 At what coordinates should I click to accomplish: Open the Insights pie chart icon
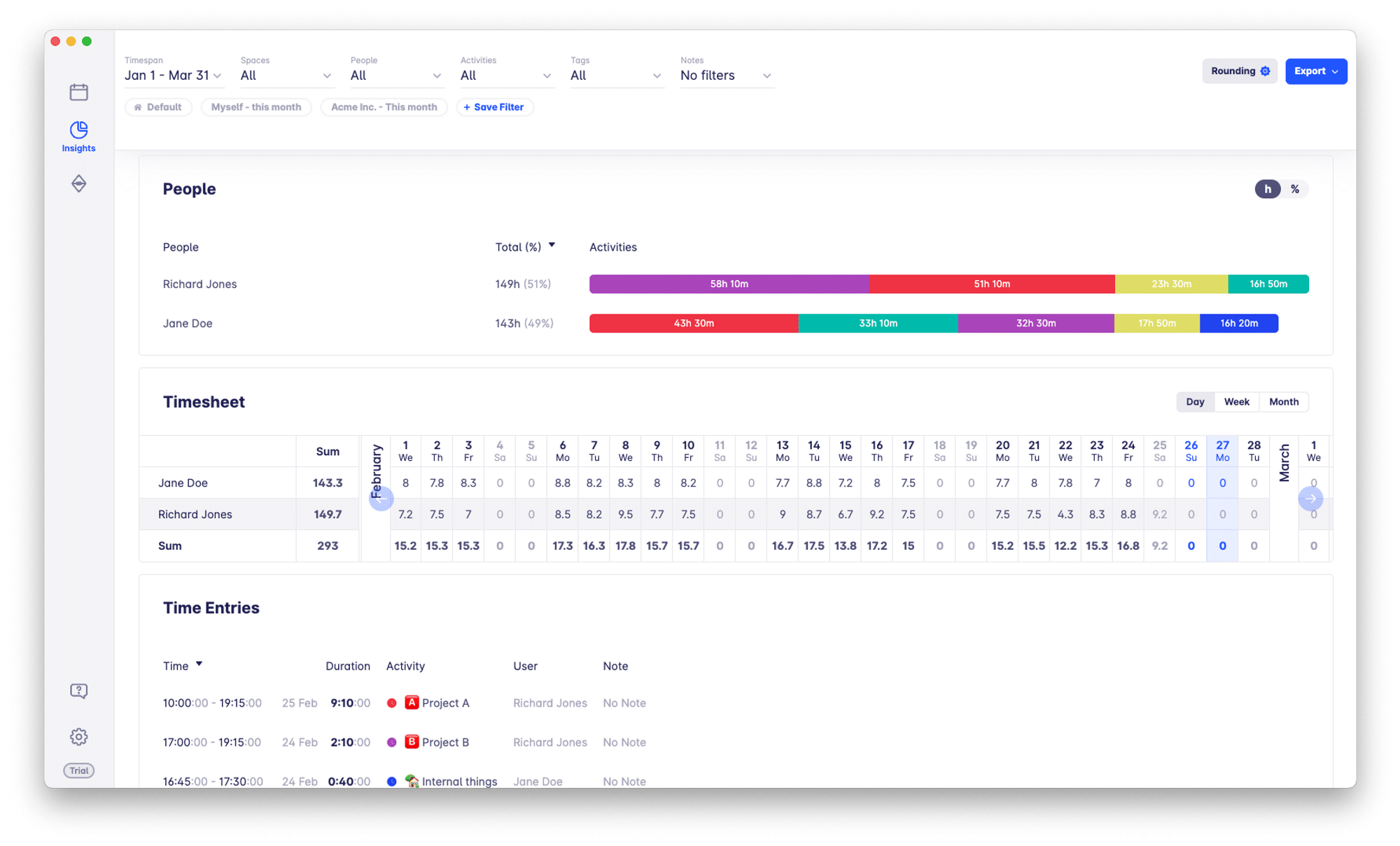pyautogui.click(x=78, y=130)
